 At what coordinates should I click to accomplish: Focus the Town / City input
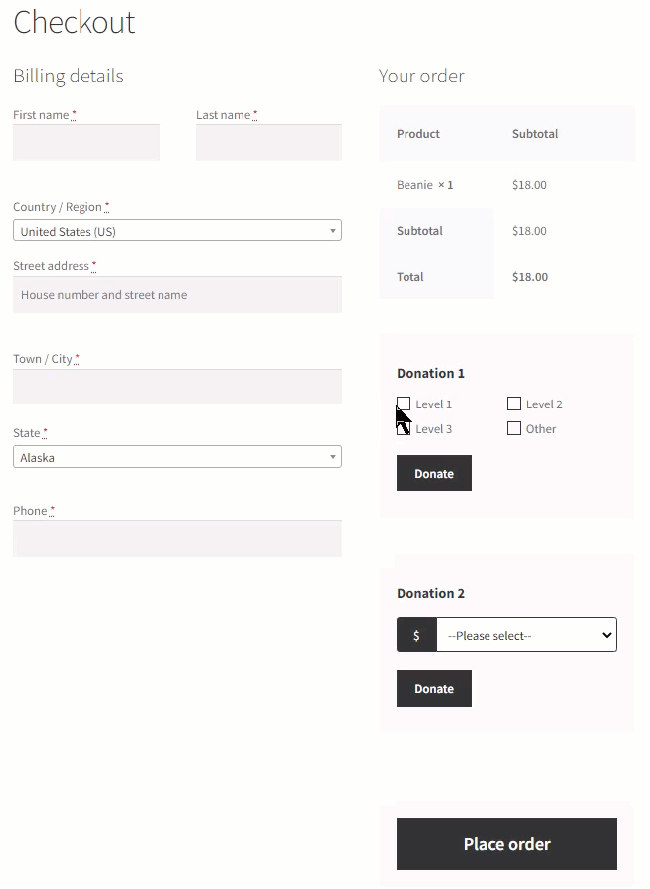coord(177,387)
